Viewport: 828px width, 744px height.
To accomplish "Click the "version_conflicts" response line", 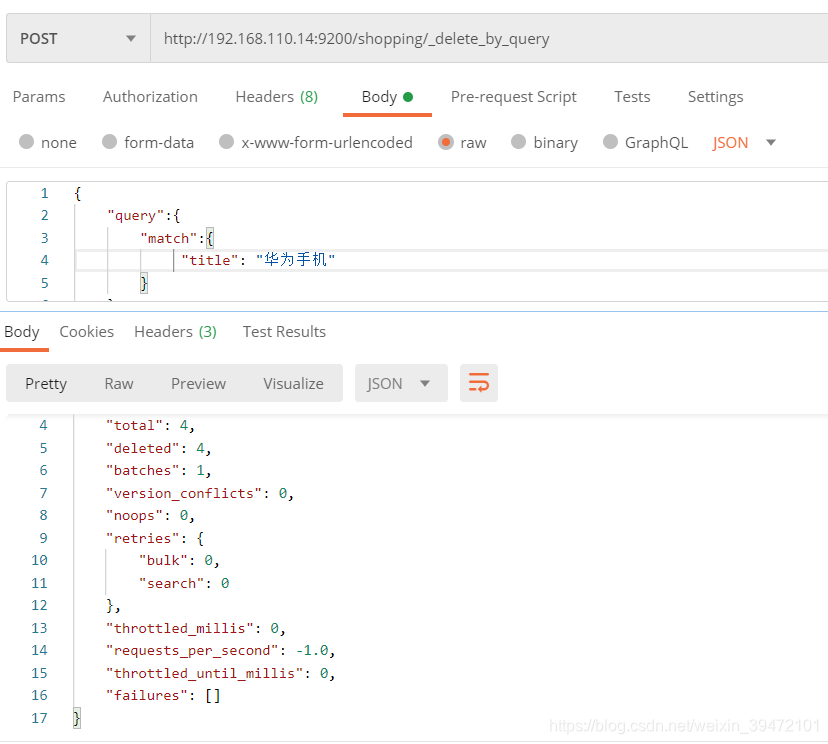I will pos(200,493).
